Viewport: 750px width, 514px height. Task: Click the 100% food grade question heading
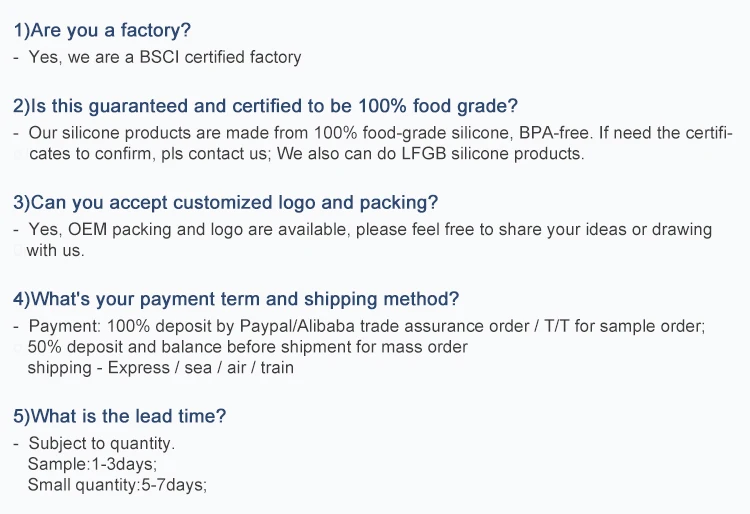(x=265, y=106)
